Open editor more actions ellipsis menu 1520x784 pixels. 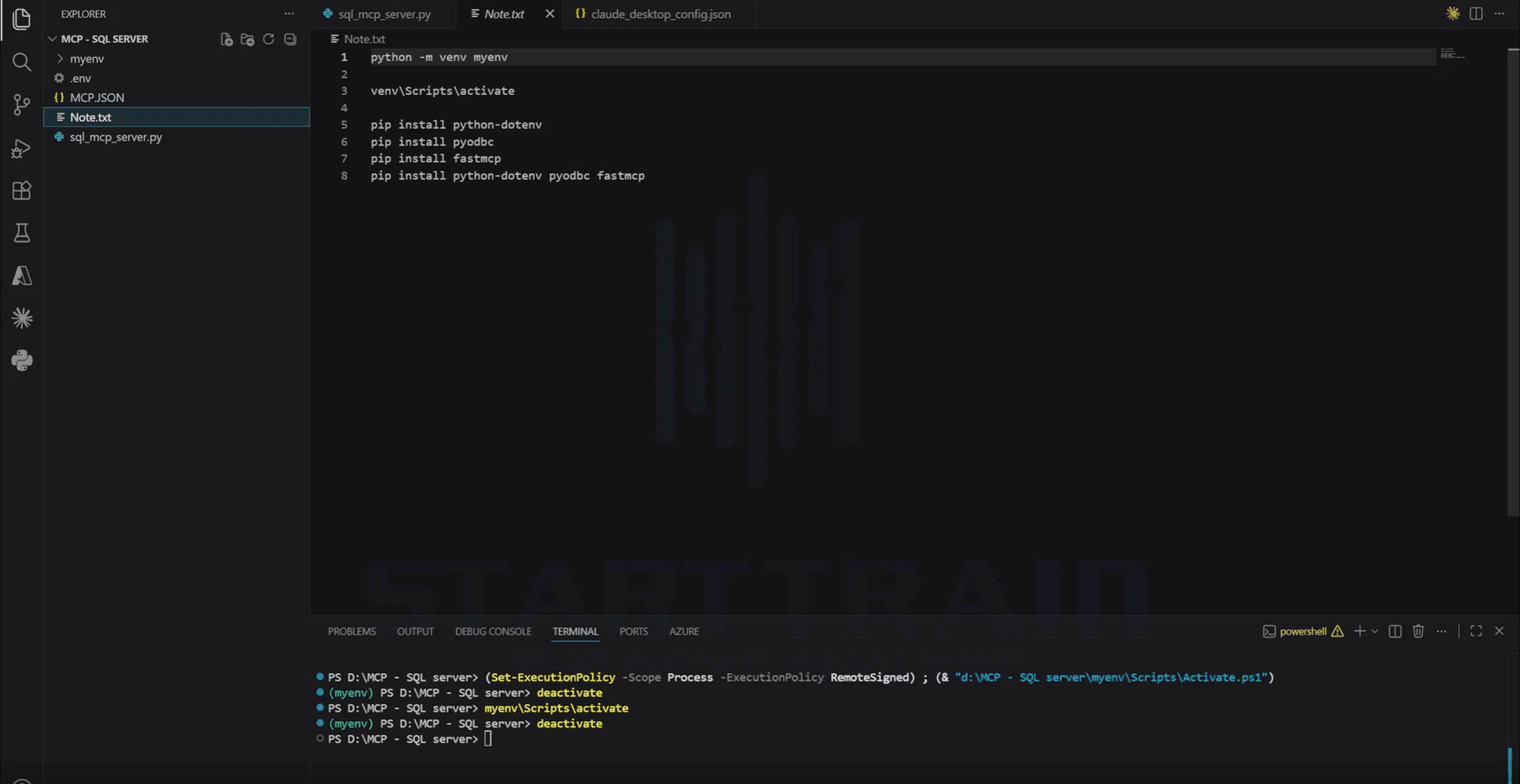coord(1499,13)
